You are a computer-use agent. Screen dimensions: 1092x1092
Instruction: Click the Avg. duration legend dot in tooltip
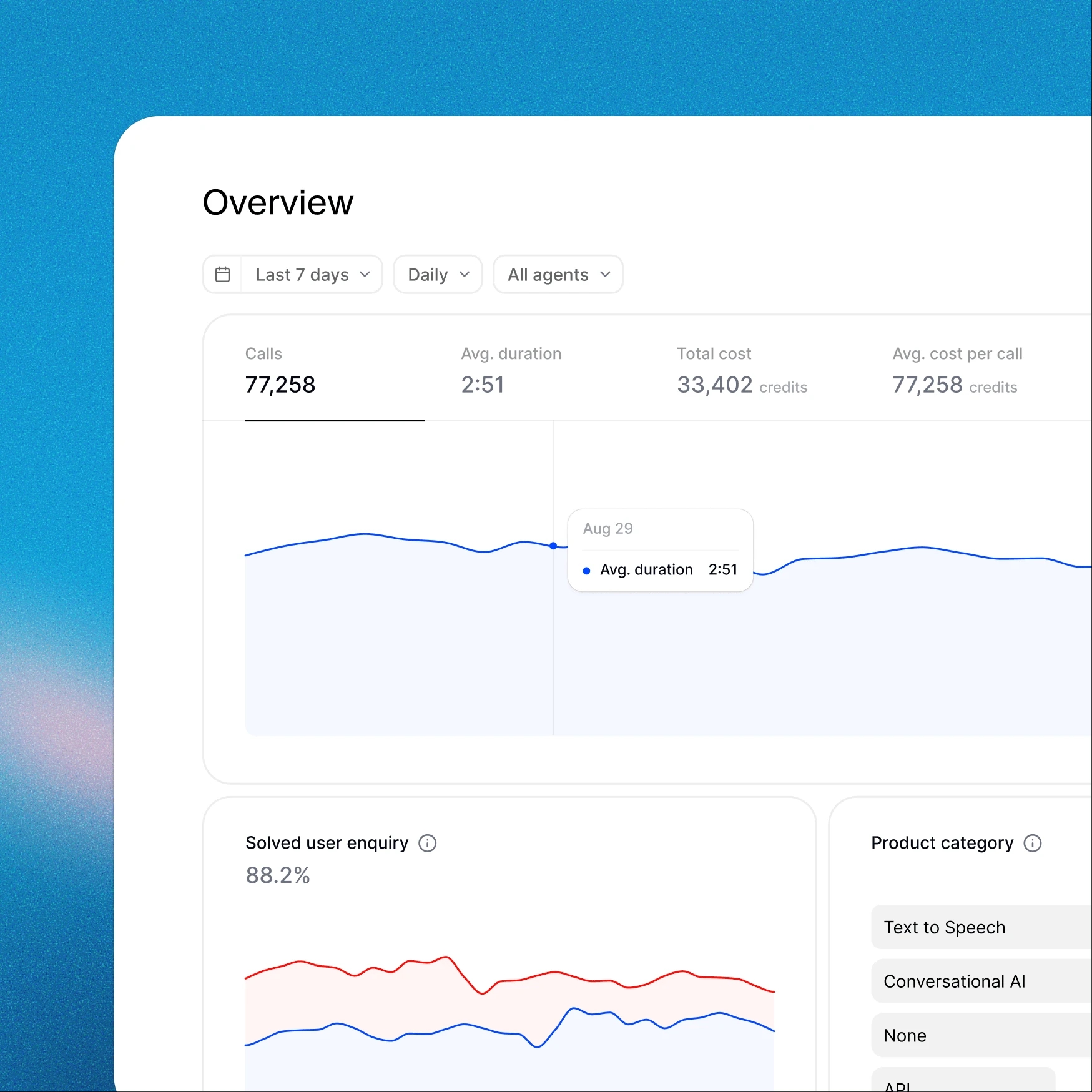tap(586, 570)
